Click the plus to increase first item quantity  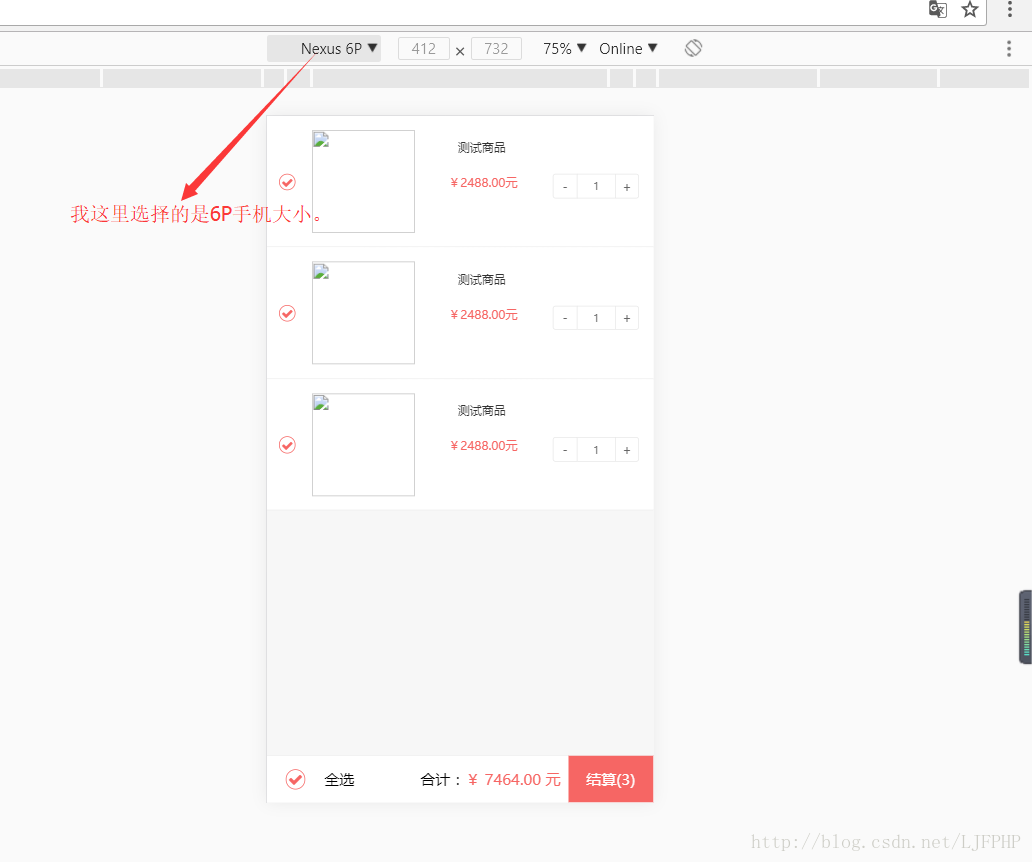627,186
